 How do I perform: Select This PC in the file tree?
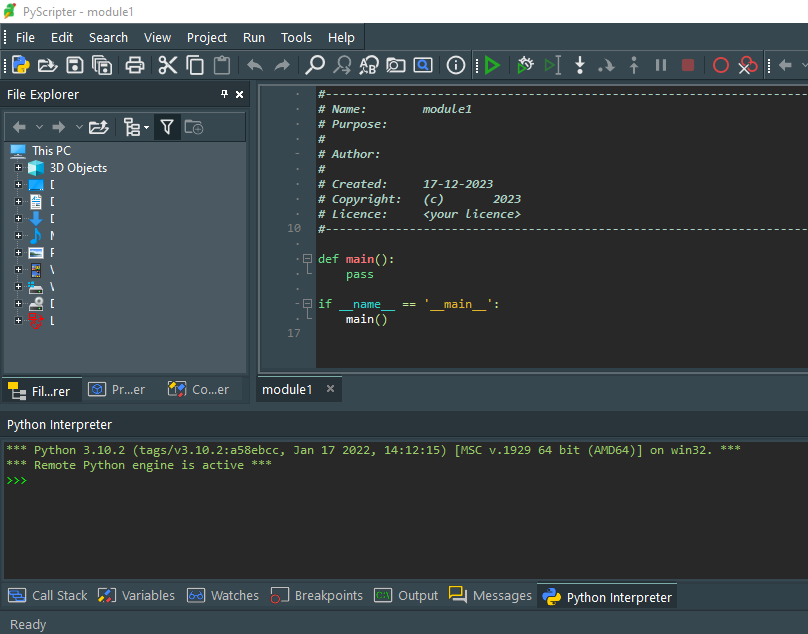click(52, 151)
